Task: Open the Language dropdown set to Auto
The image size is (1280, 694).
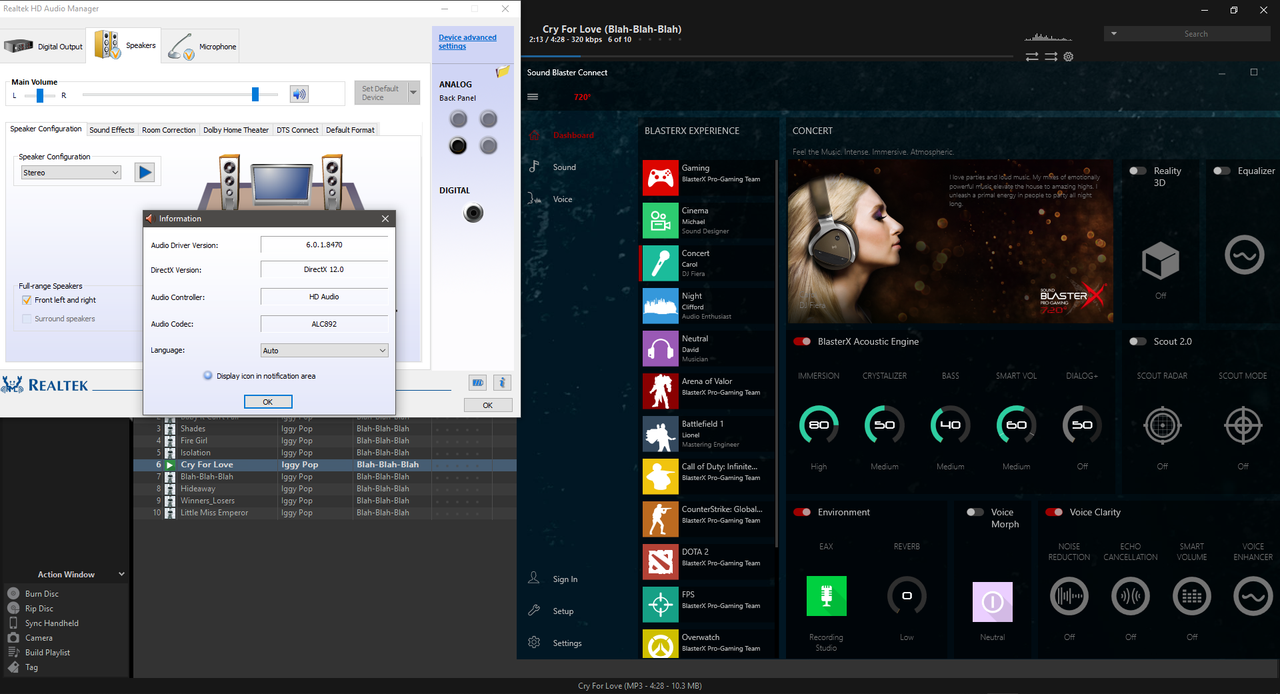Action: tap(324, 351)
